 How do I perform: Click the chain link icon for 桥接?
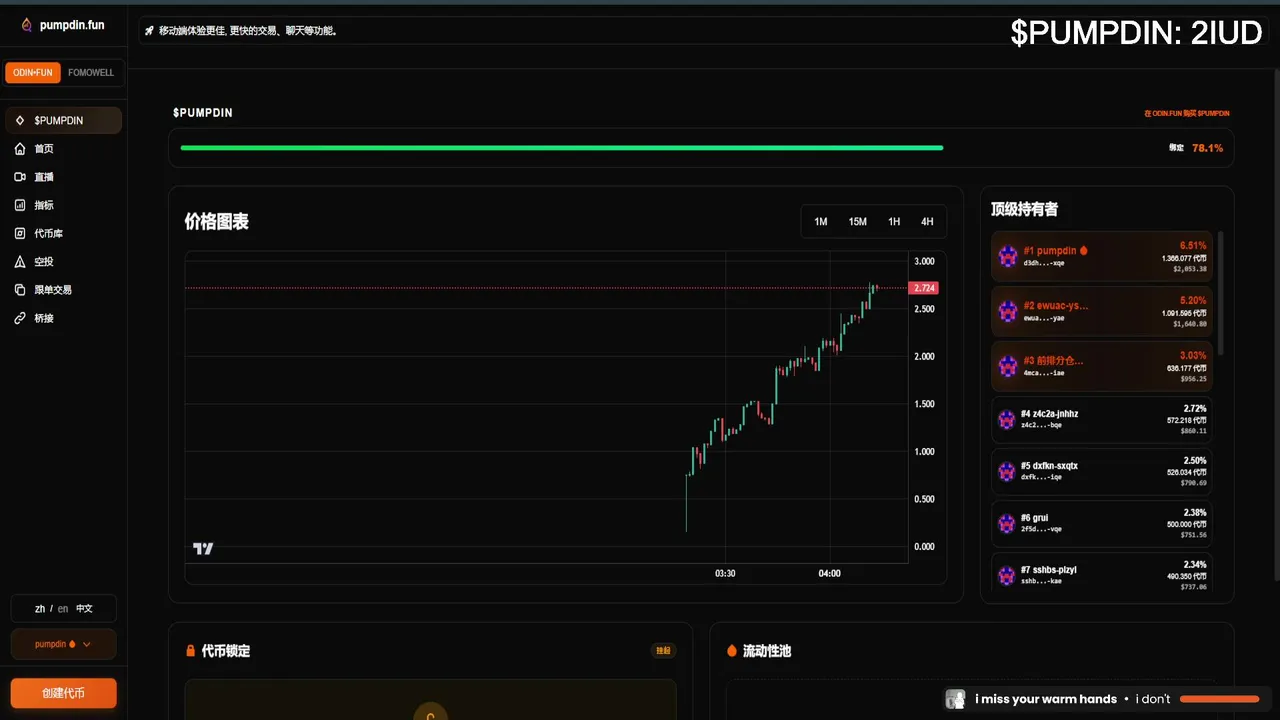(20, 318)
